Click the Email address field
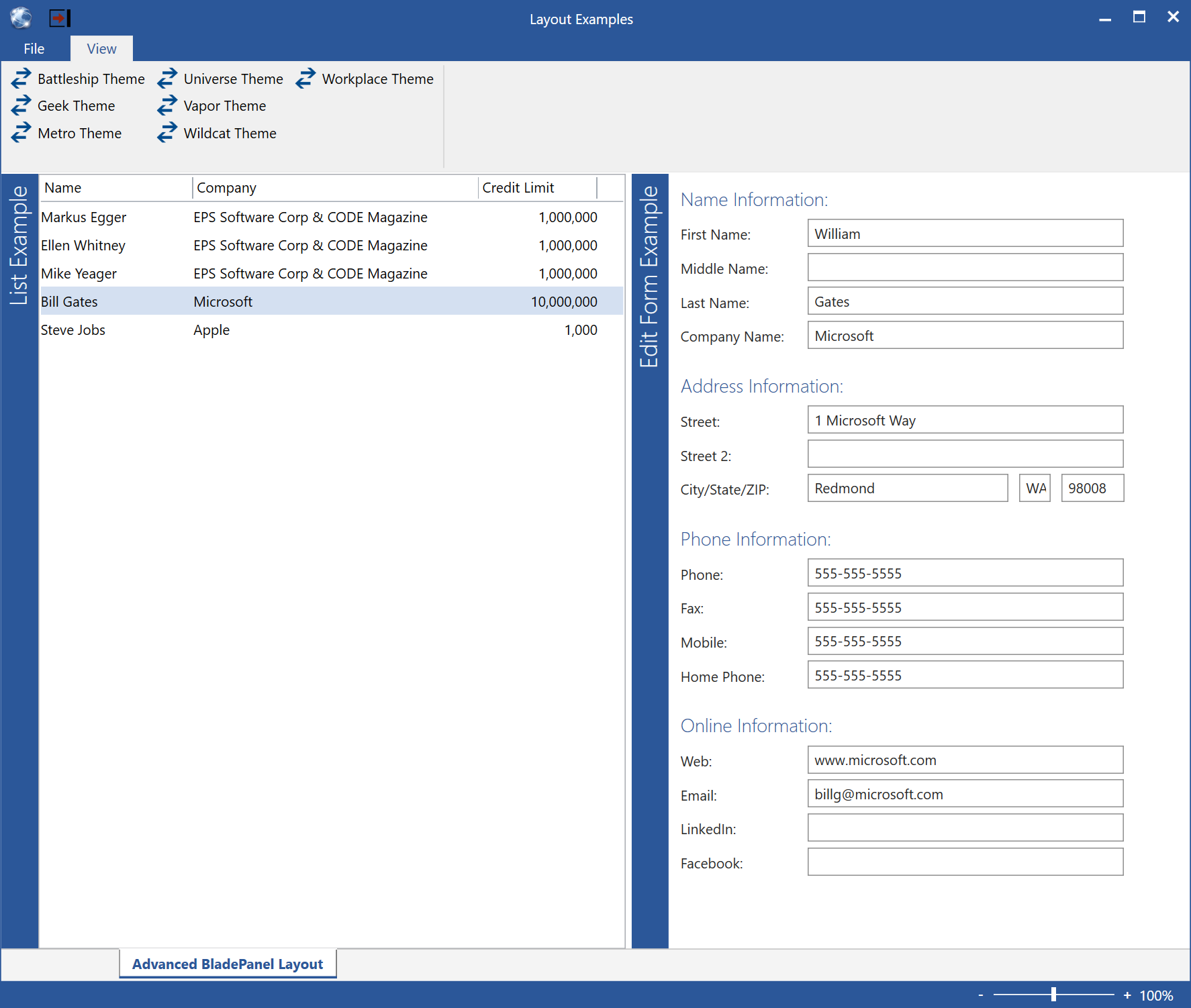1191x1008 pixels. 965,794
